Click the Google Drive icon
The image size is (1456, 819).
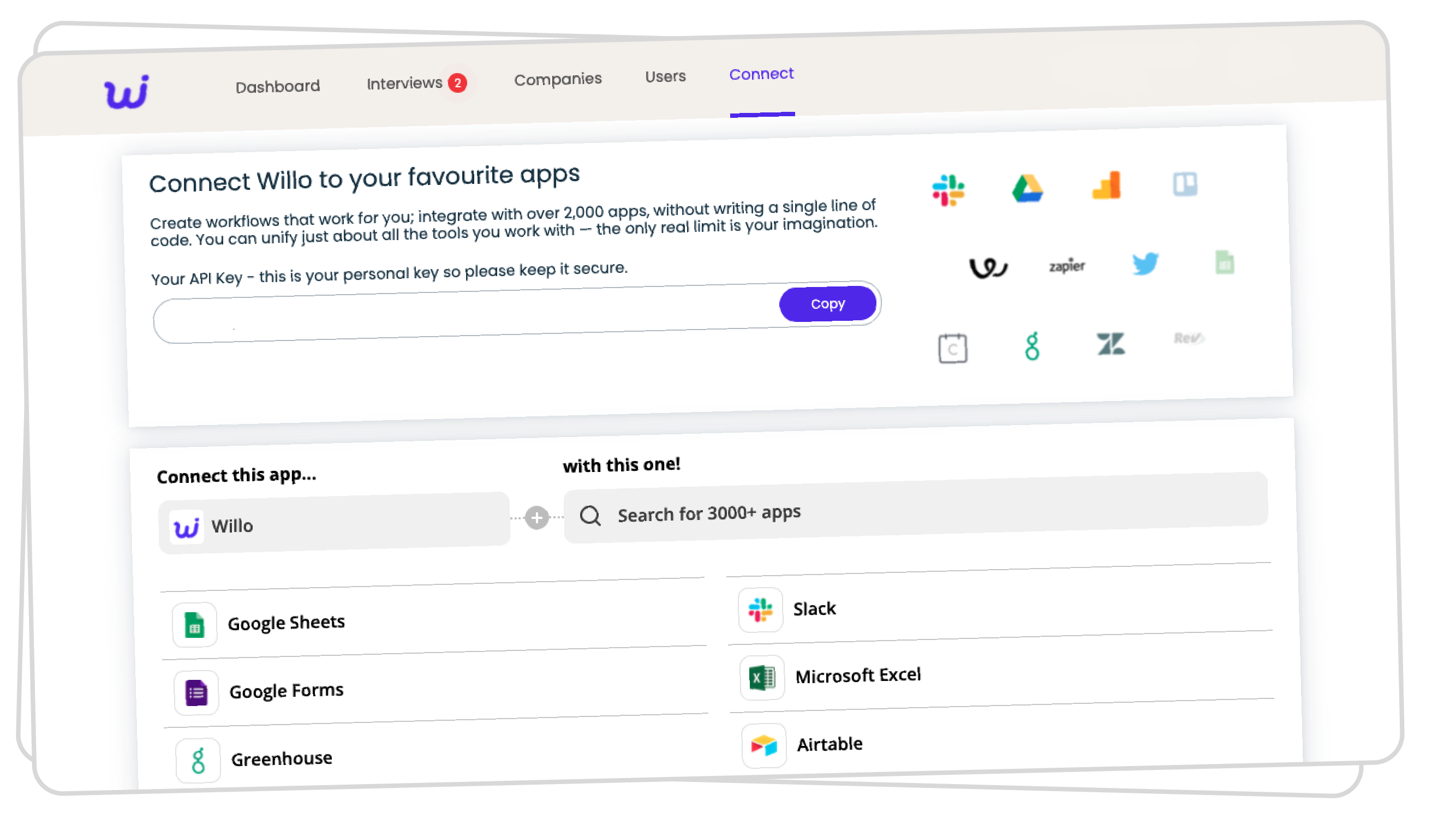(1027, 188)
